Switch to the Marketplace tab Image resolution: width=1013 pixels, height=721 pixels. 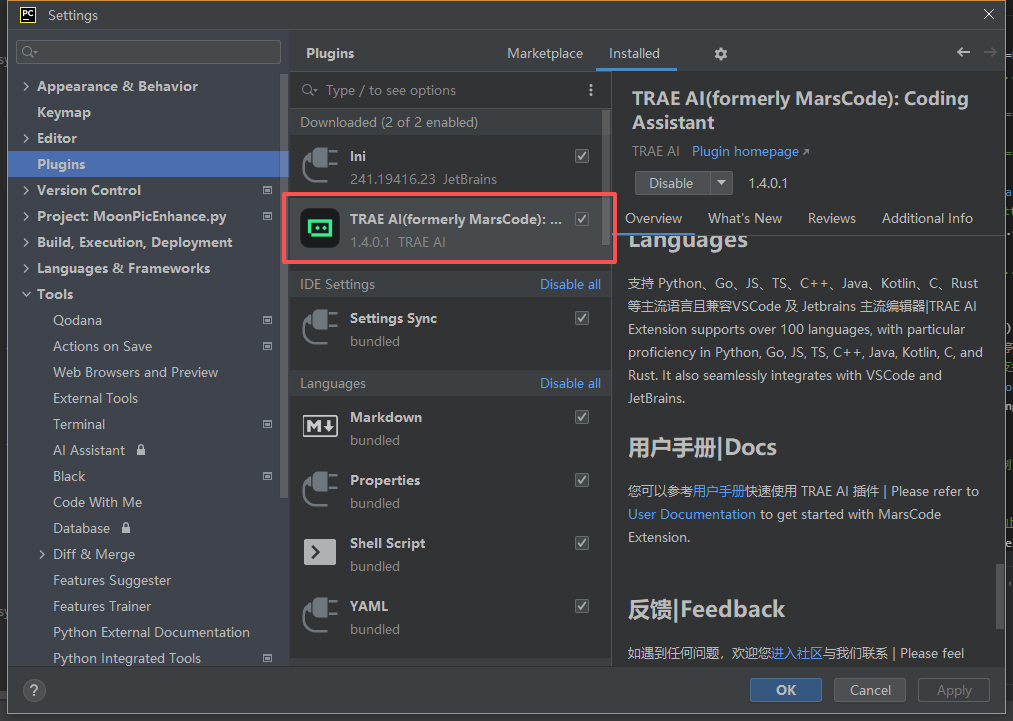[545, 54]
